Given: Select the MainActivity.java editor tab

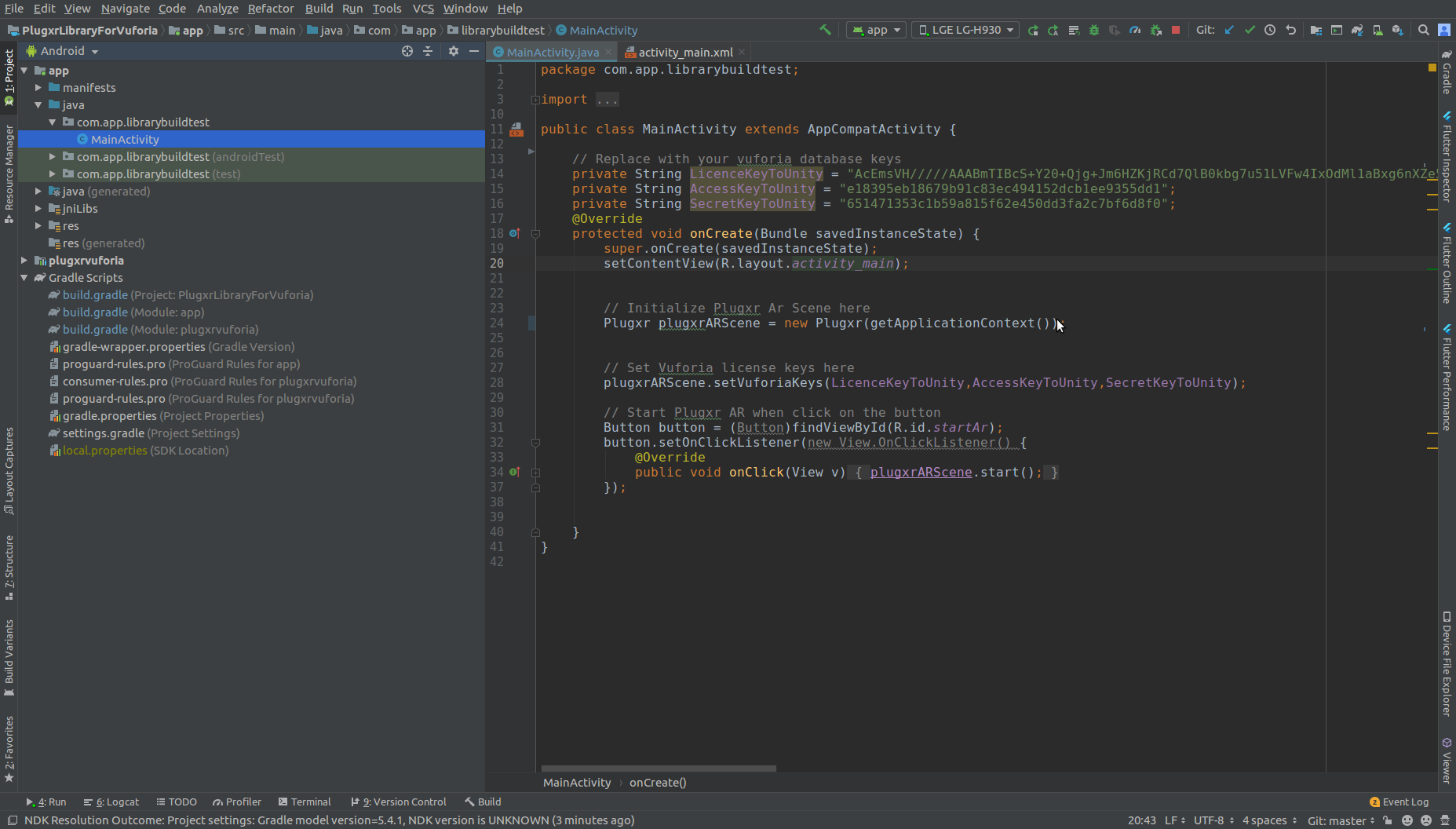Looking at the screenshot, I should coord(553,52).
